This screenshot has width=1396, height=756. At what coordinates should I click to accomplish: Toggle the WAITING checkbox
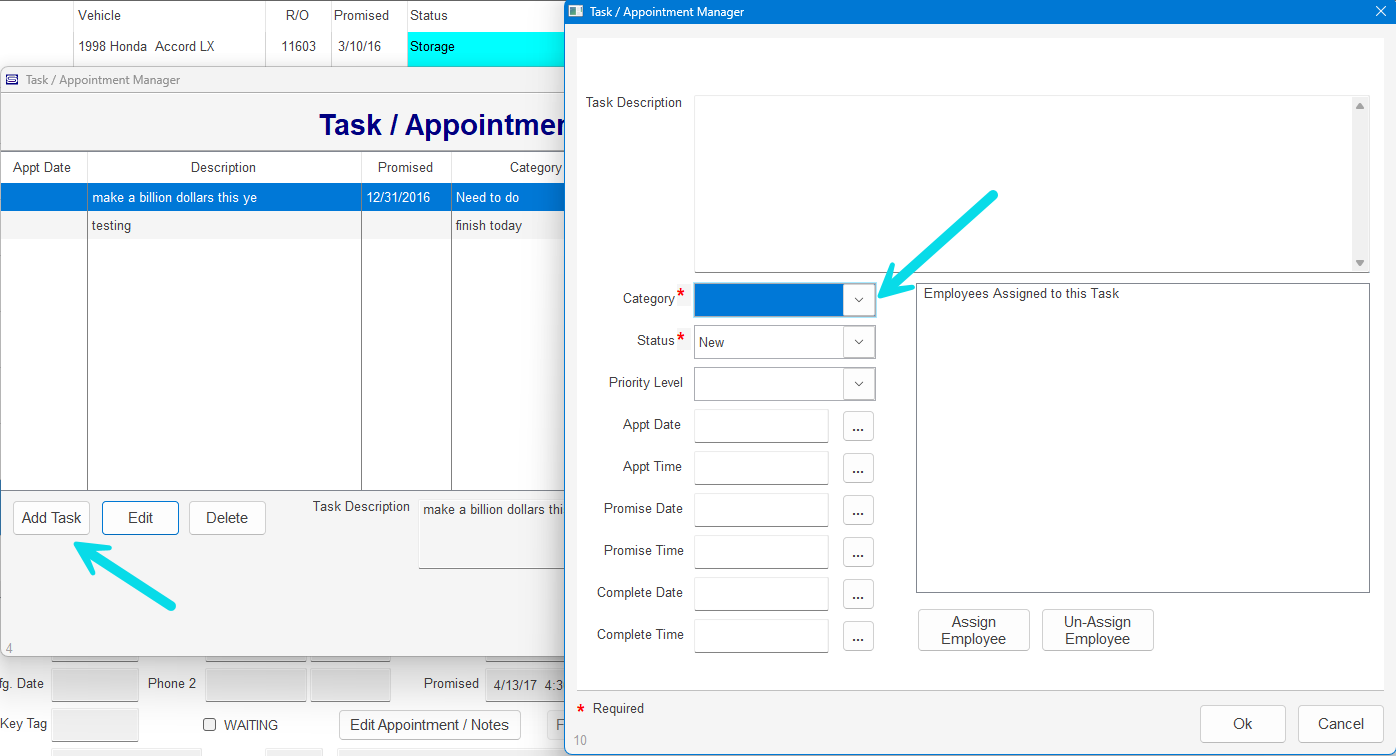pyautogui.click(x=210, y=725)
